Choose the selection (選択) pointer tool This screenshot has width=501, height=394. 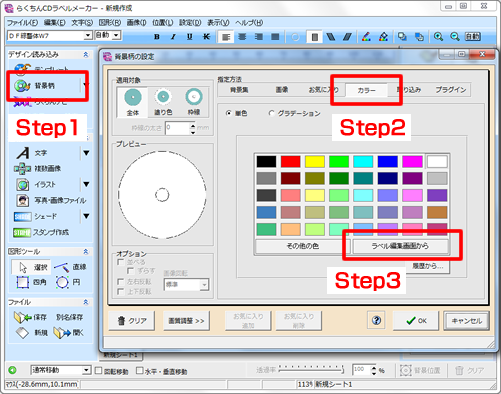tap(32, 267)
